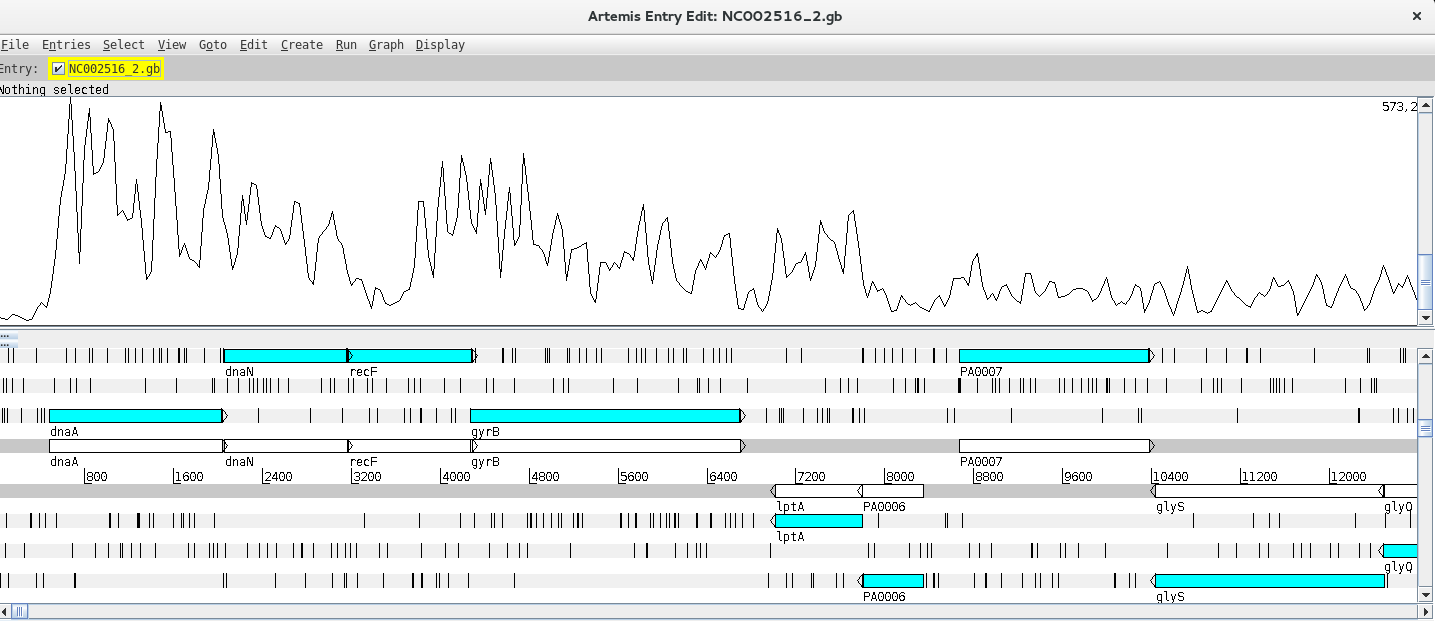The height and width of the screenshot is (621, 1435).
Task: Select the cyan gyrB CDS feature
Action: tap(604, 416)
